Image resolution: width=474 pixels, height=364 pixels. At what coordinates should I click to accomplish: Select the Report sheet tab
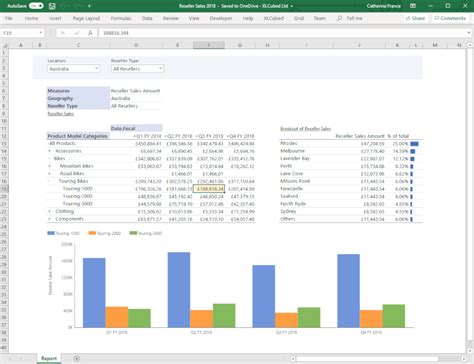49,358
